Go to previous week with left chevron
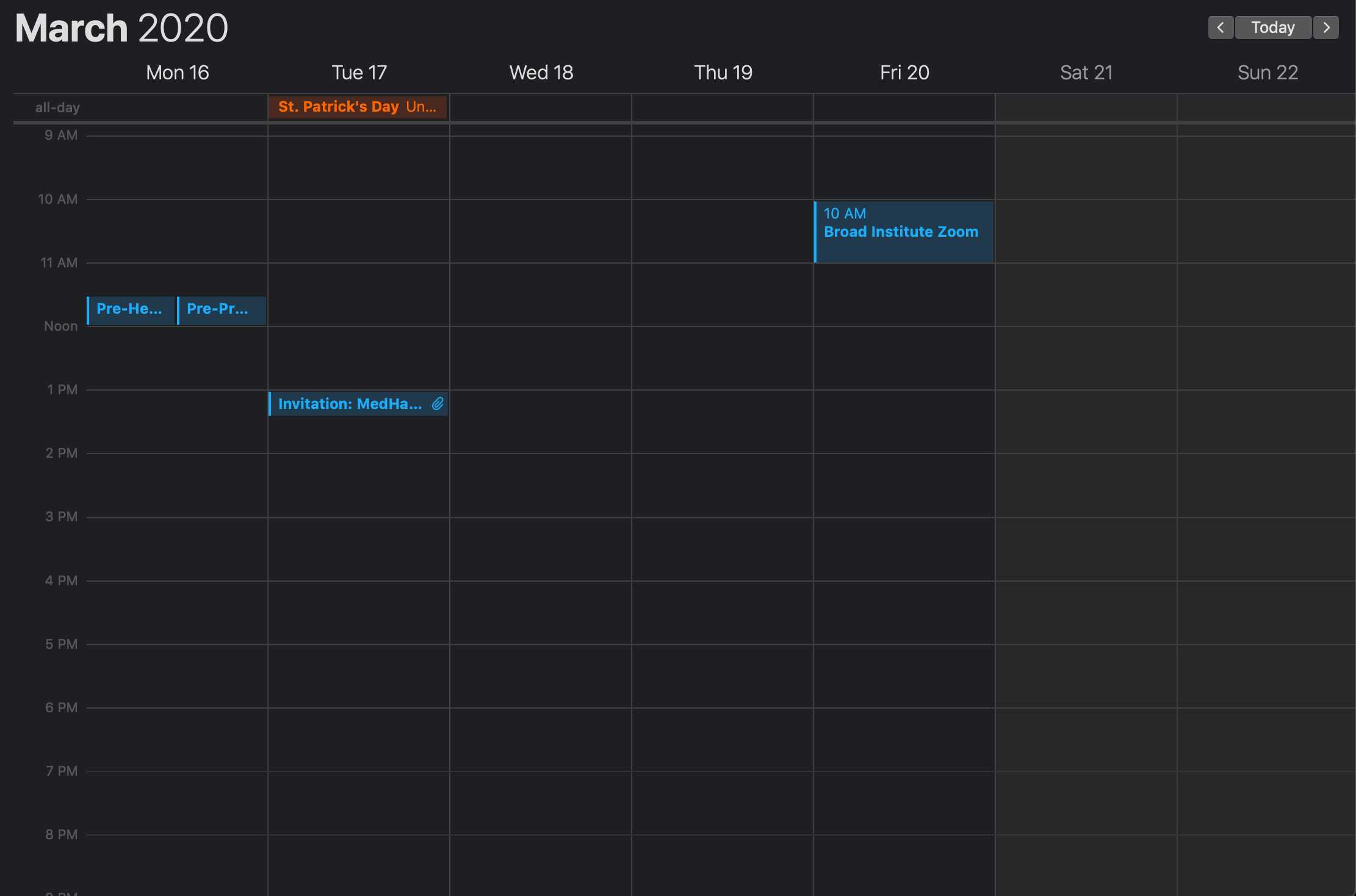1356x896 pixels. (1221, 27)
